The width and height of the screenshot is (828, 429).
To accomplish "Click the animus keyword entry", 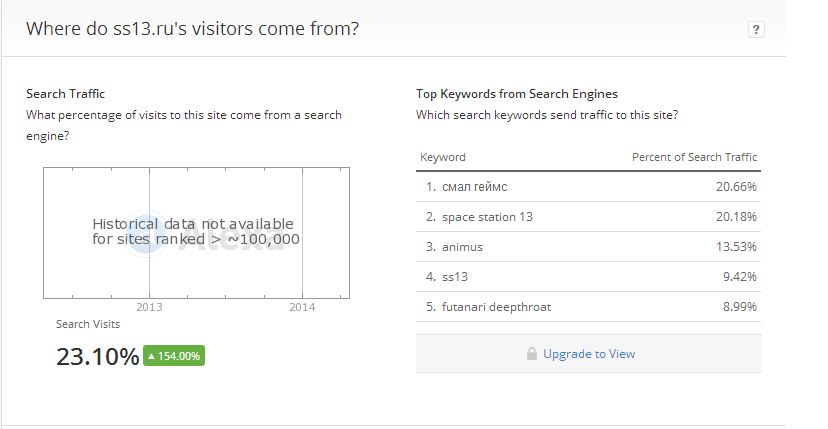I will click(x=462, y=247).
